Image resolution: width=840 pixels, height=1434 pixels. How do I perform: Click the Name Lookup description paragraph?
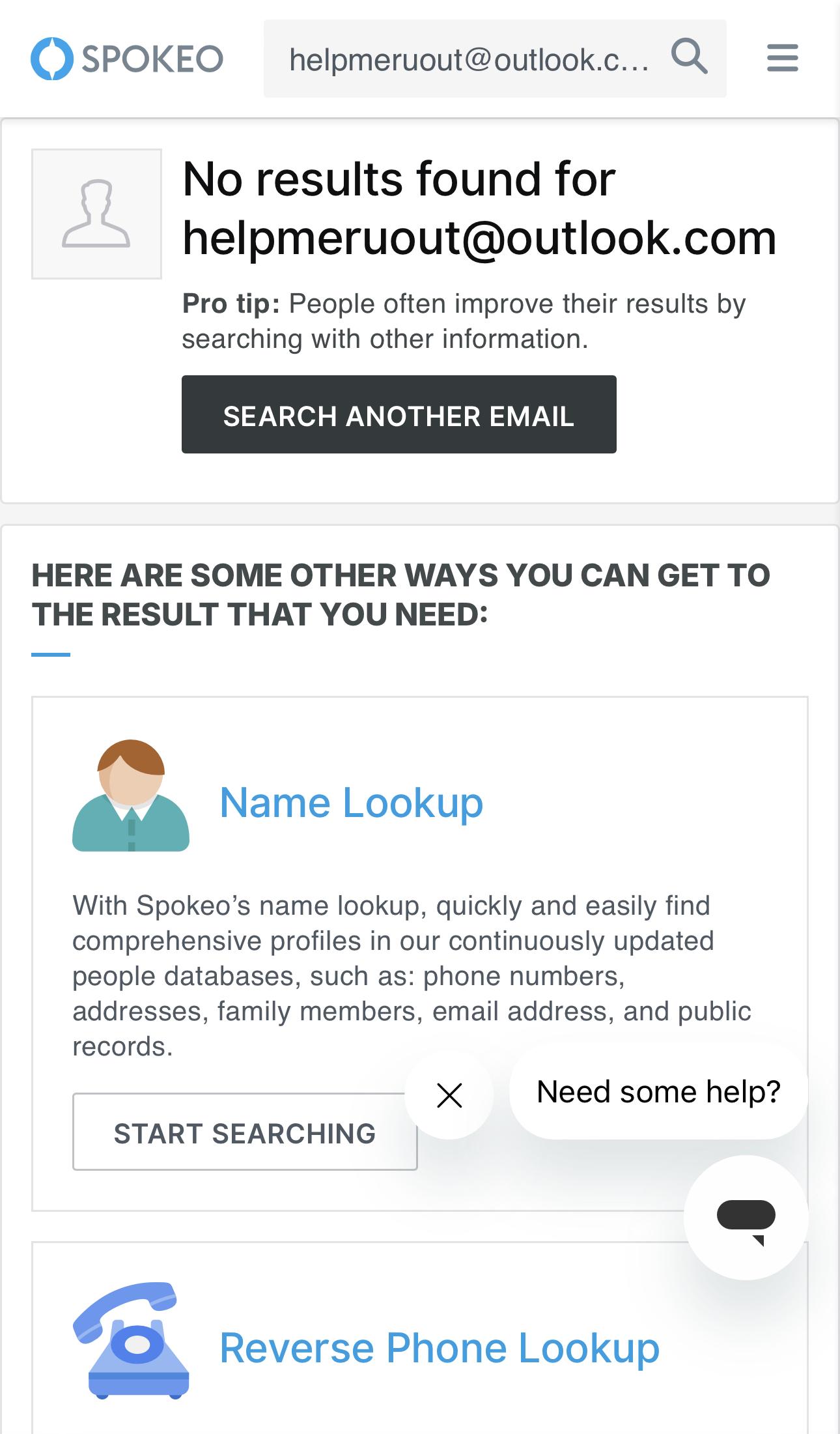click(x=412, y=976)
